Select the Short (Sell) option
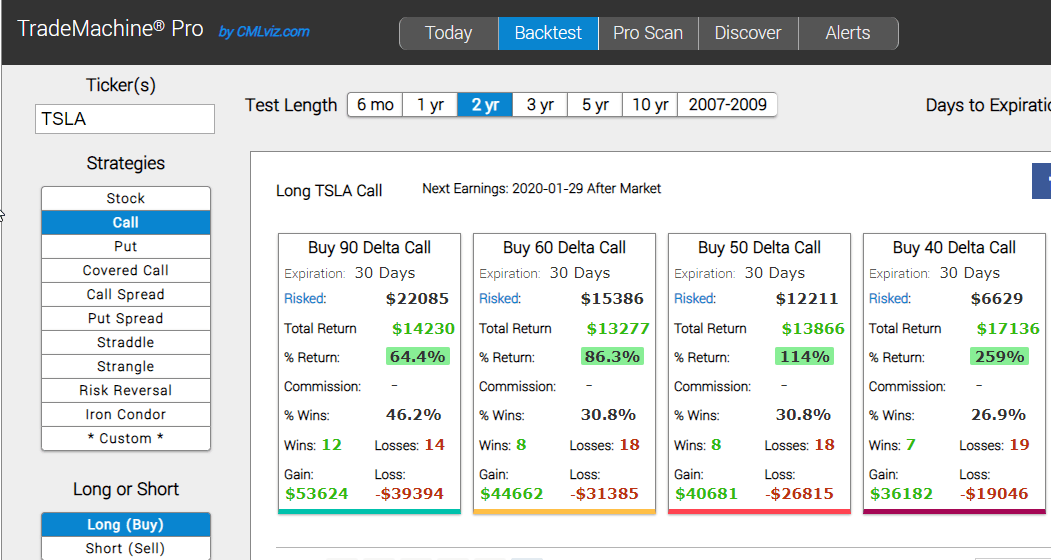Viewport: 1051px width, 560px height. tap(125, 548)
